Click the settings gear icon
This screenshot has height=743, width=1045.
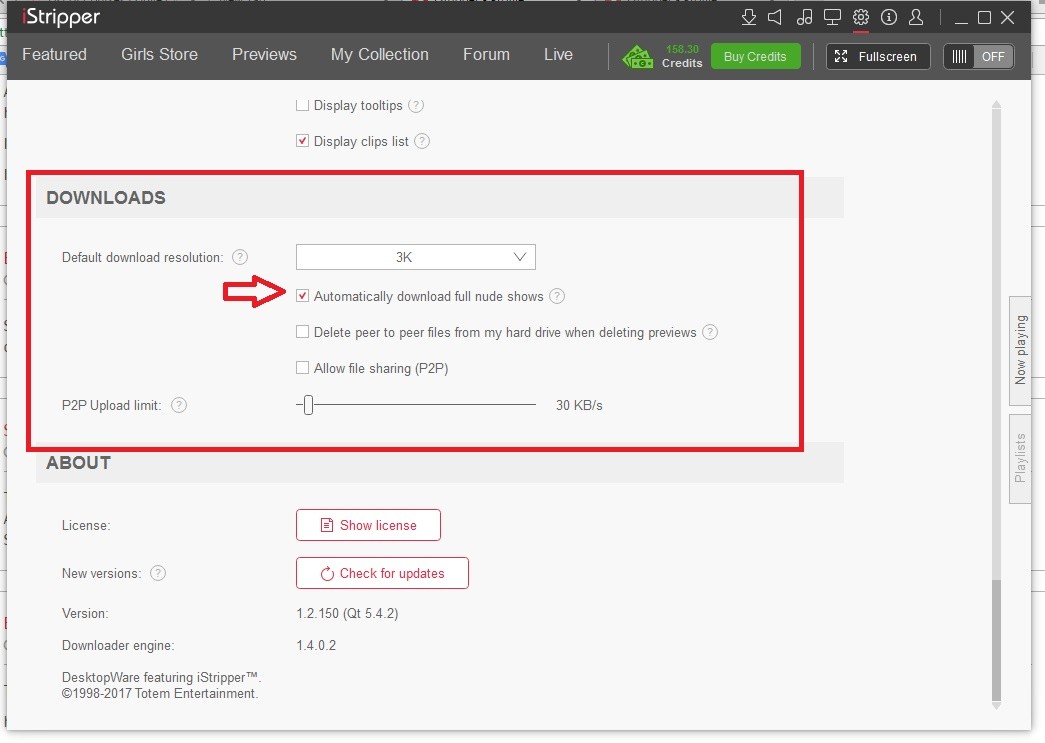tap(860, 17)
